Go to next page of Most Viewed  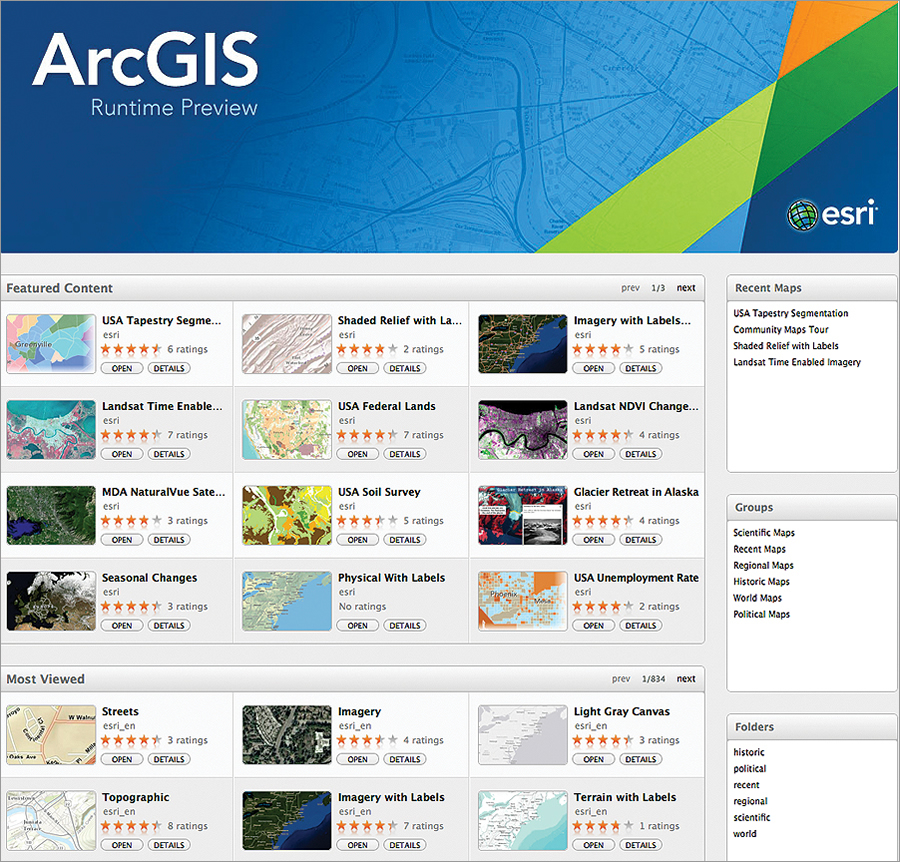tap(686, 679)
